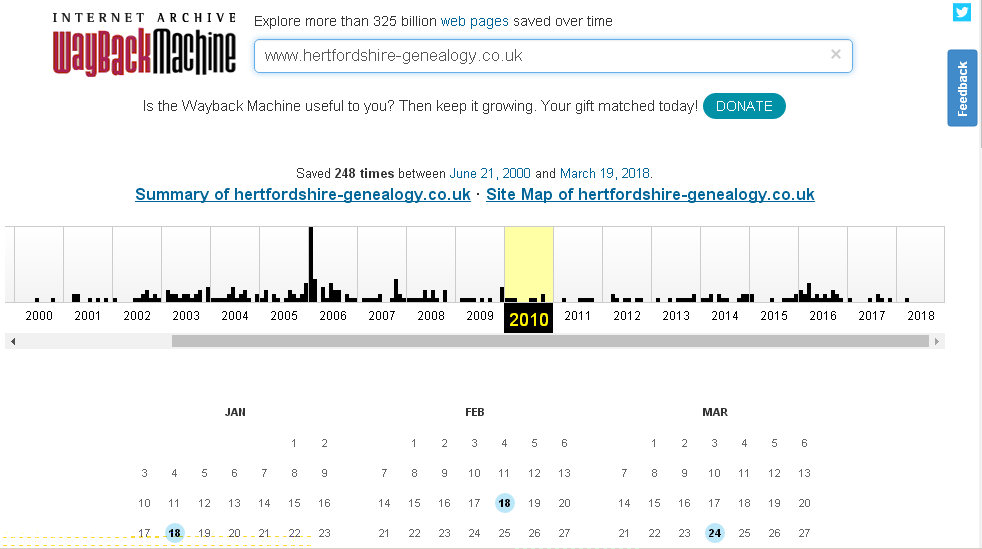Select year 2014 in the timeline
The height and width of the screenshot is (549, 982).
click(x=725, y=316)
